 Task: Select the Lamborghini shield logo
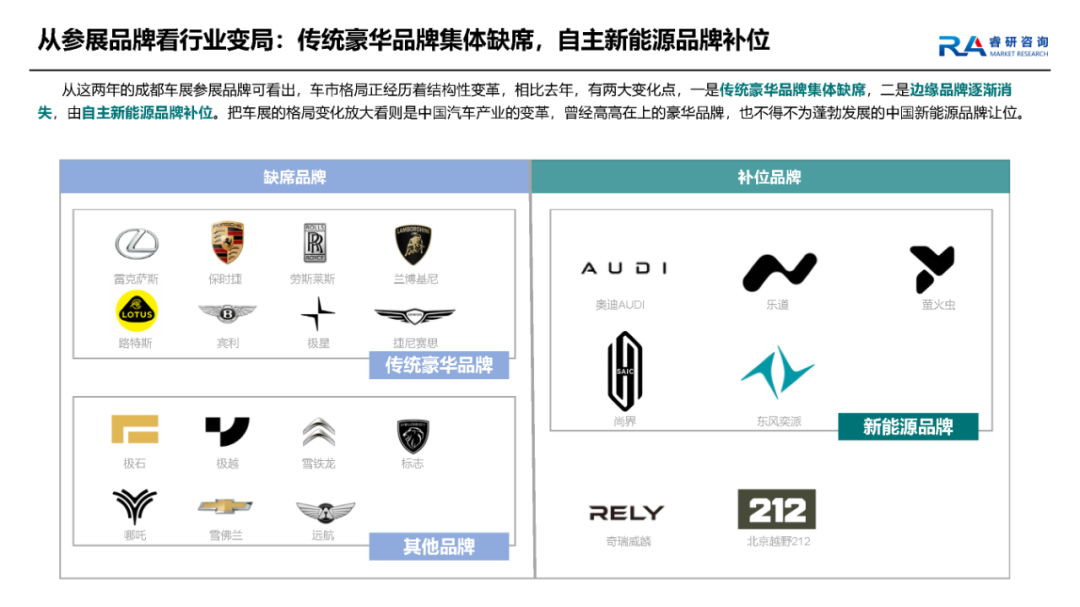413,244
